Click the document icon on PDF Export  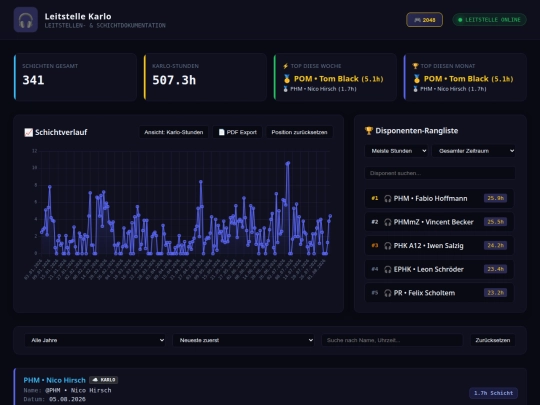coord(221,132)
